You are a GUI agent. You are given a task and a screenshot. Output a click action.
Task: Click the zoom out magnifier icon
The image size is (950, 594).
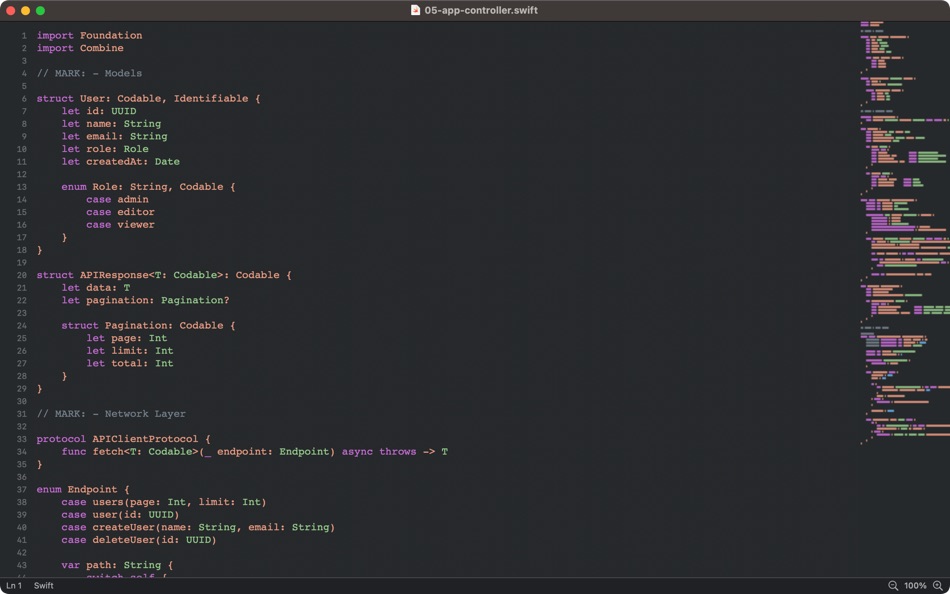pyautogui.click(x=893, y=586)
